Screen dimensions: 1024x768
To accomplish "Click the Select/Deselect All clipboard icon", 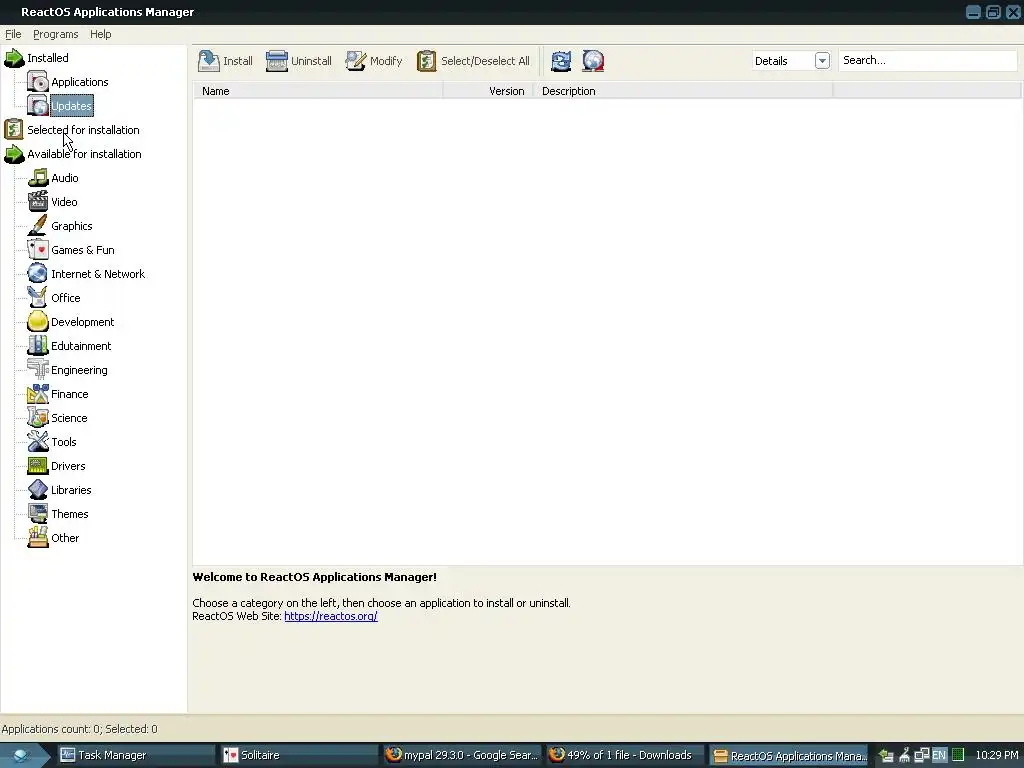I will [426, 61].
